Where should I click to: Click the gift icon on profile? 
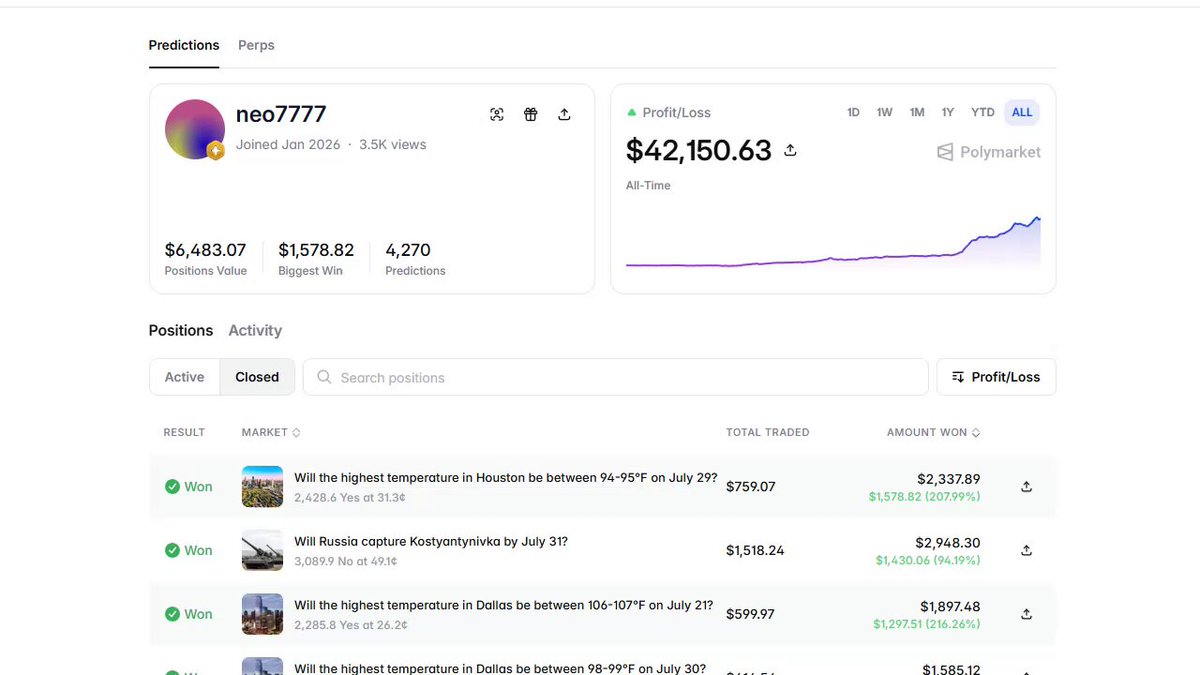tap(531, 114)
